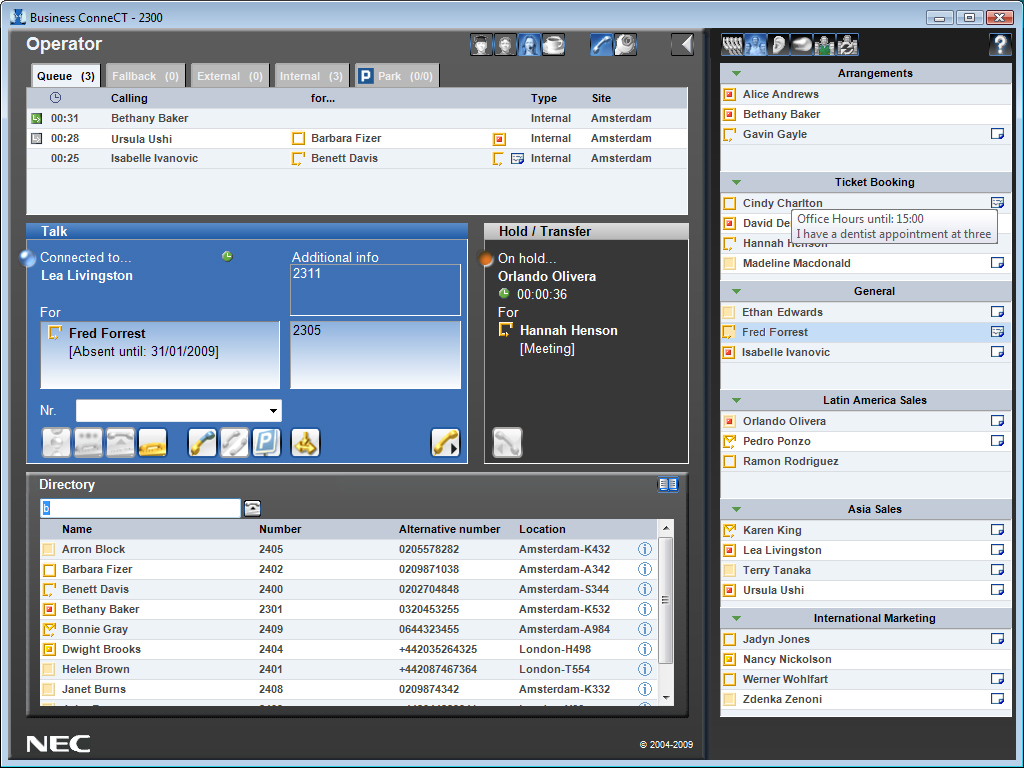This screenshot has width=1024, height=768.
Task: Collapse the side panel with the left arrow
Action: coord(682,44)
